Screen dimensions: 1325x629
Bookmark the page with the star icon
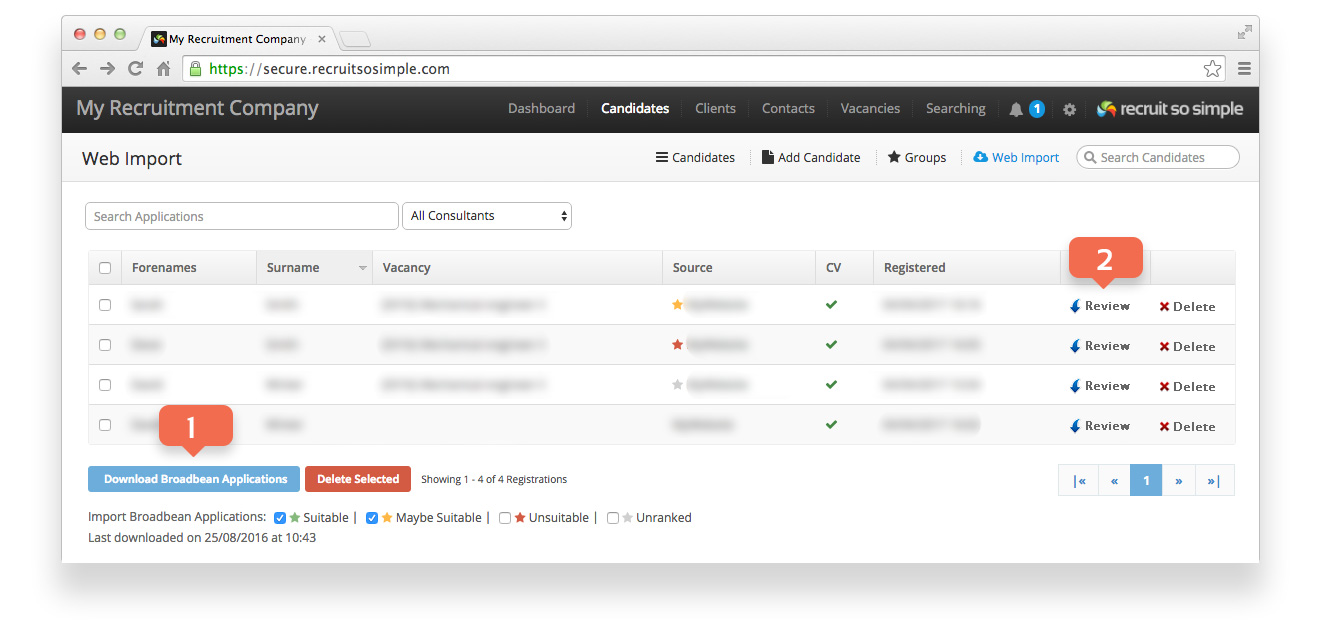[x=1212, y=69]
